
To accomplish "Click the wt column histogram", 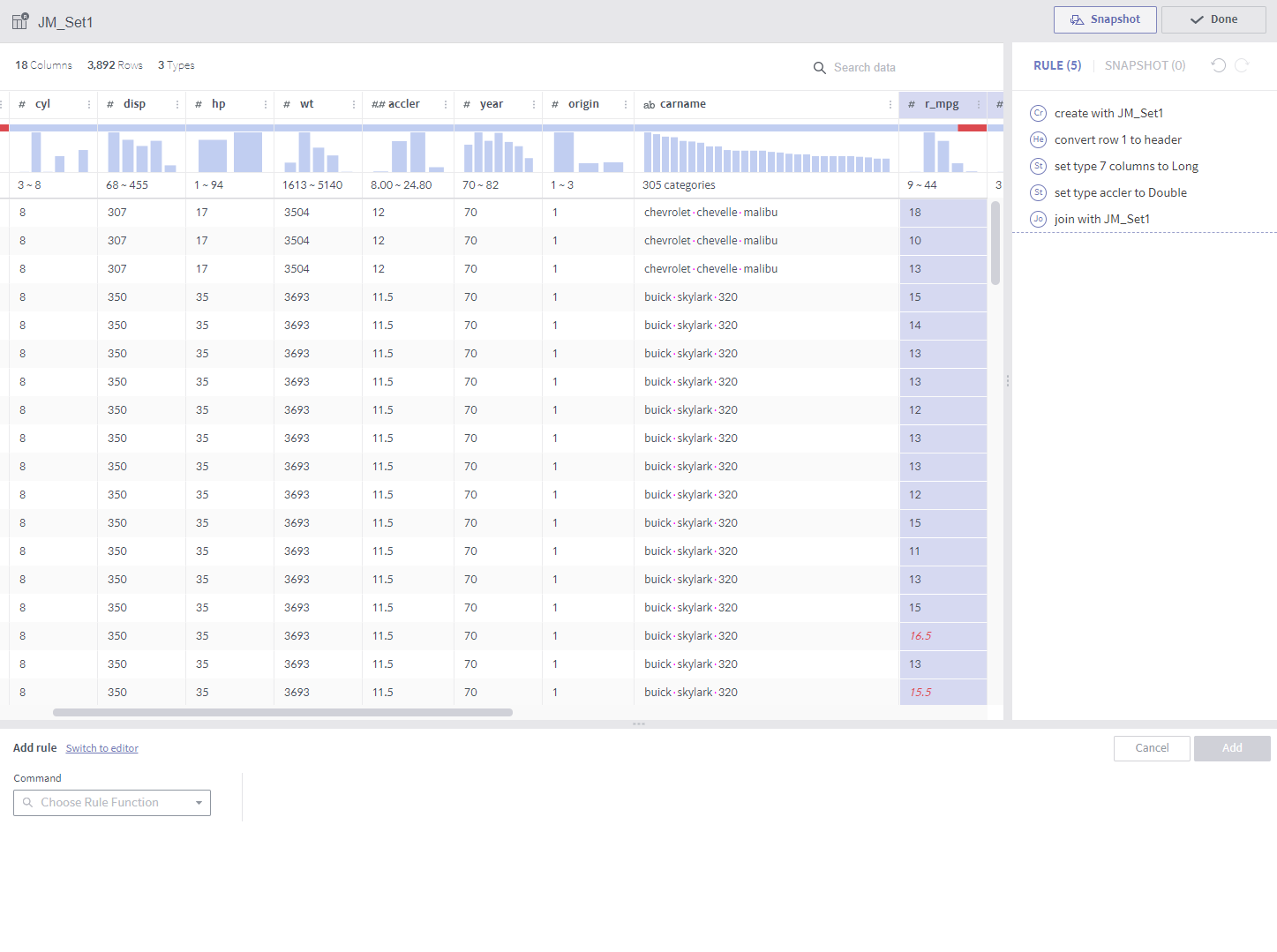I will click(318, 152).
